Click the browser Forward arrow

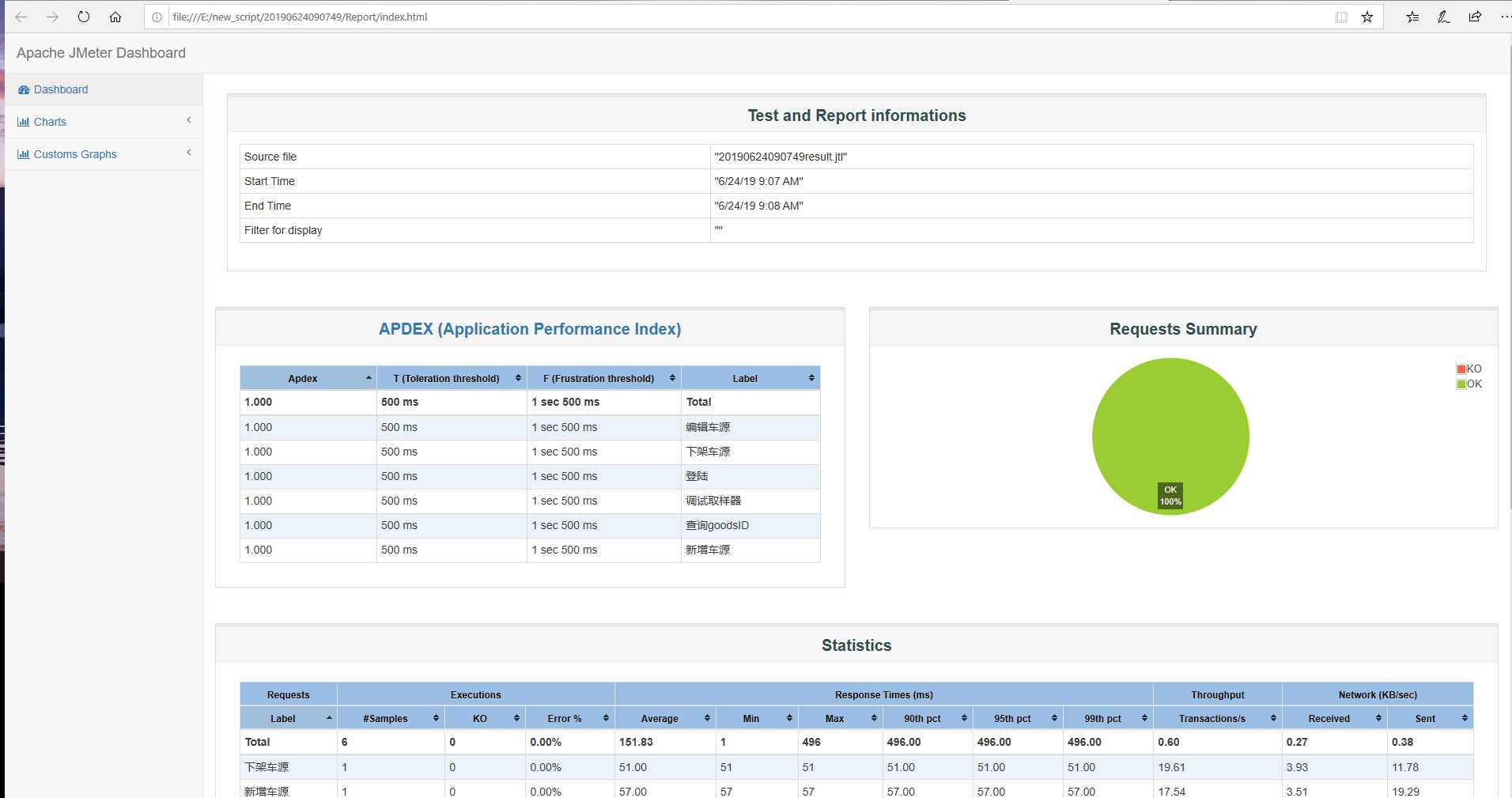pos(52,17)
